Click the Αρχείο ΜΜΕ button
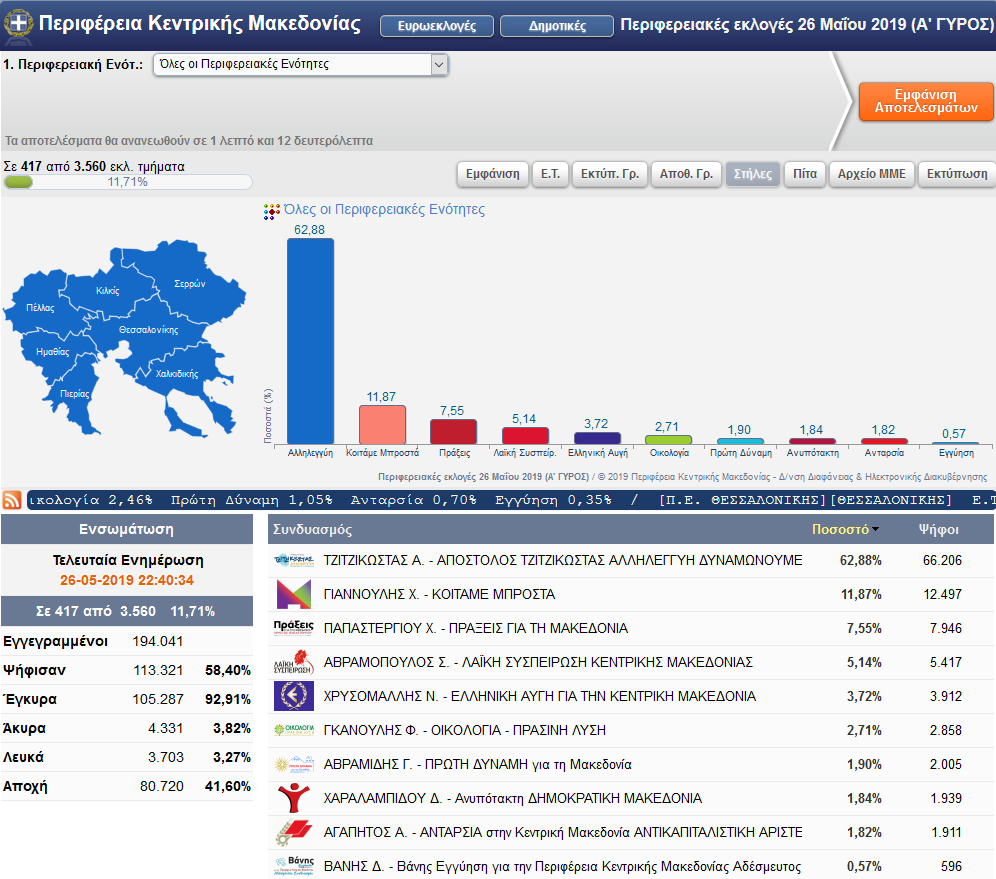 [871, 174]
